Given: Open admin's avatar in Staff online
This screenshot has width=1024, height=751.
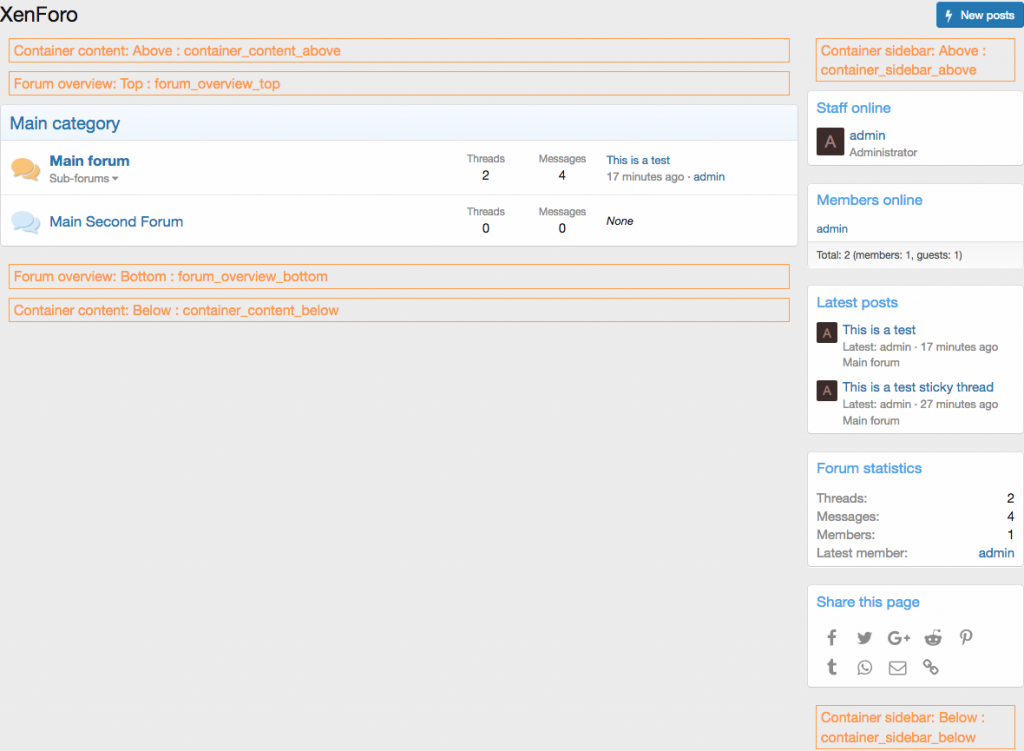Looking at the screenshot, I should click(829, 142).
